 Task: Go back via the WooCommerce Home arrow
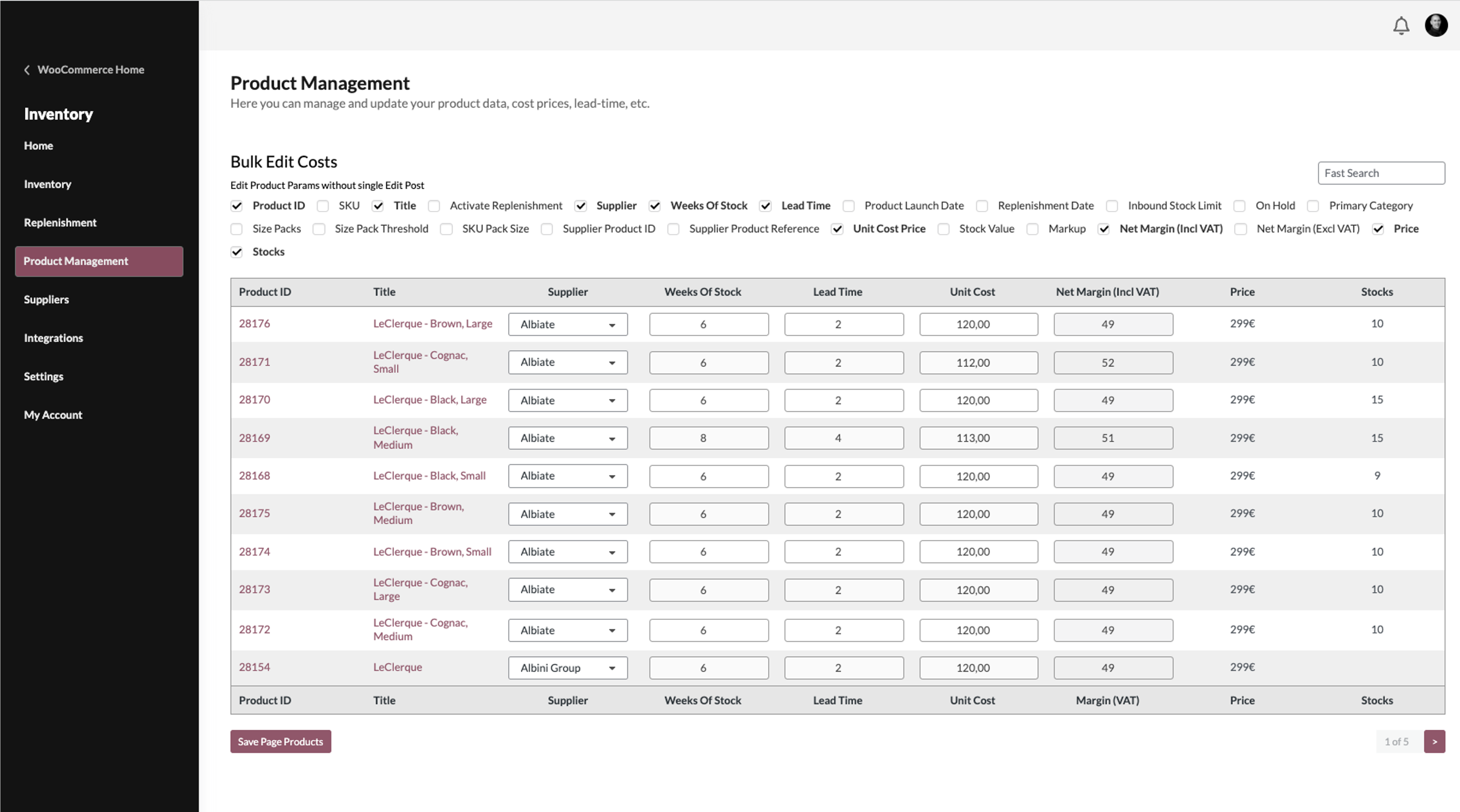pyautogui.click(x=27, y=69)
